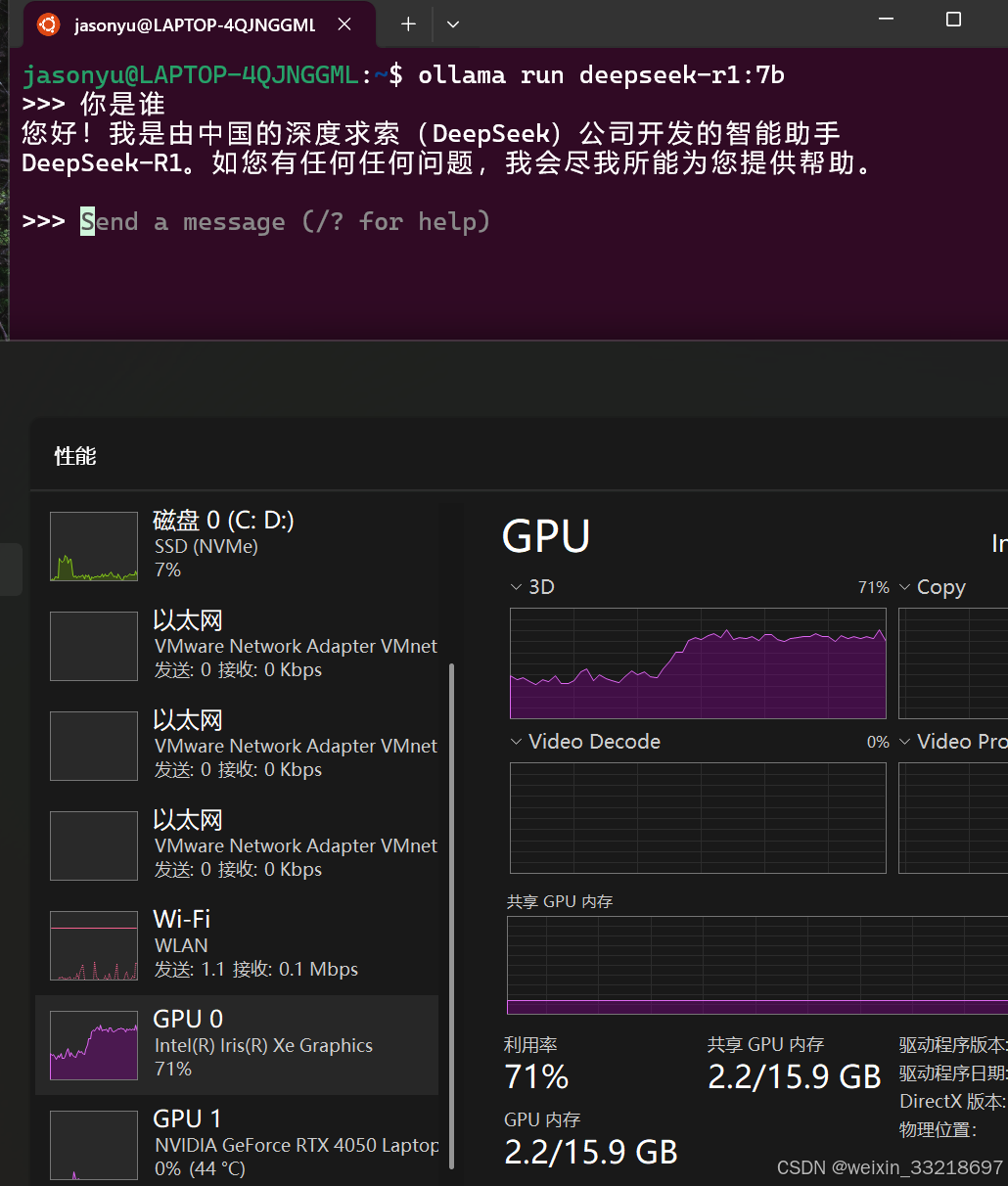Click the 2.2/15.9 GB GPU 内存 value
Viewport: 1008px width, 1186px height.
tap(591, 1152)
